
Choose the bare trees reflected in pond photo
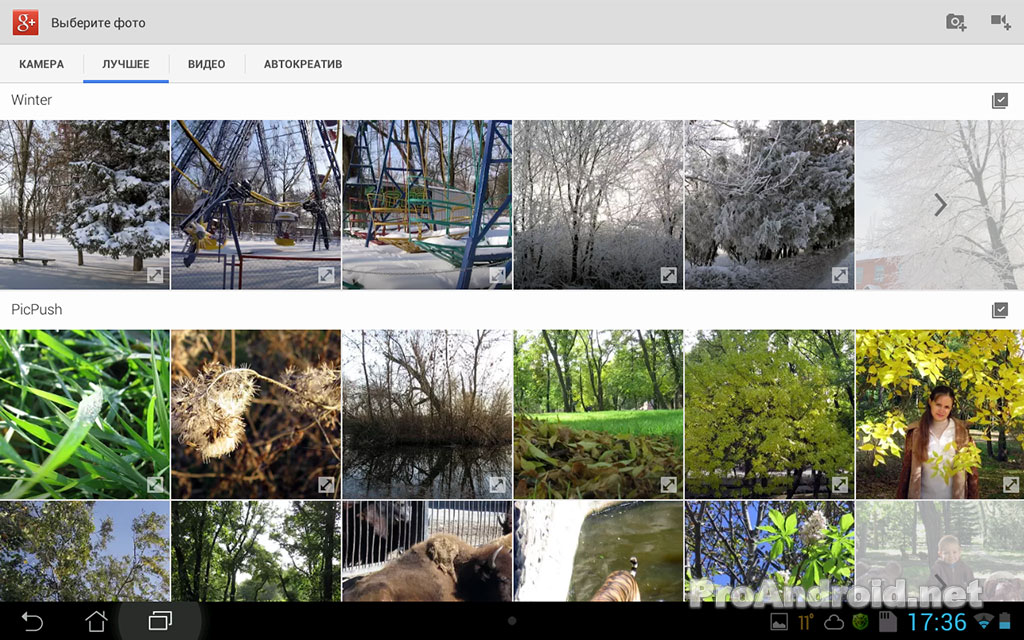pyautogui.click(x=427, y=414)
